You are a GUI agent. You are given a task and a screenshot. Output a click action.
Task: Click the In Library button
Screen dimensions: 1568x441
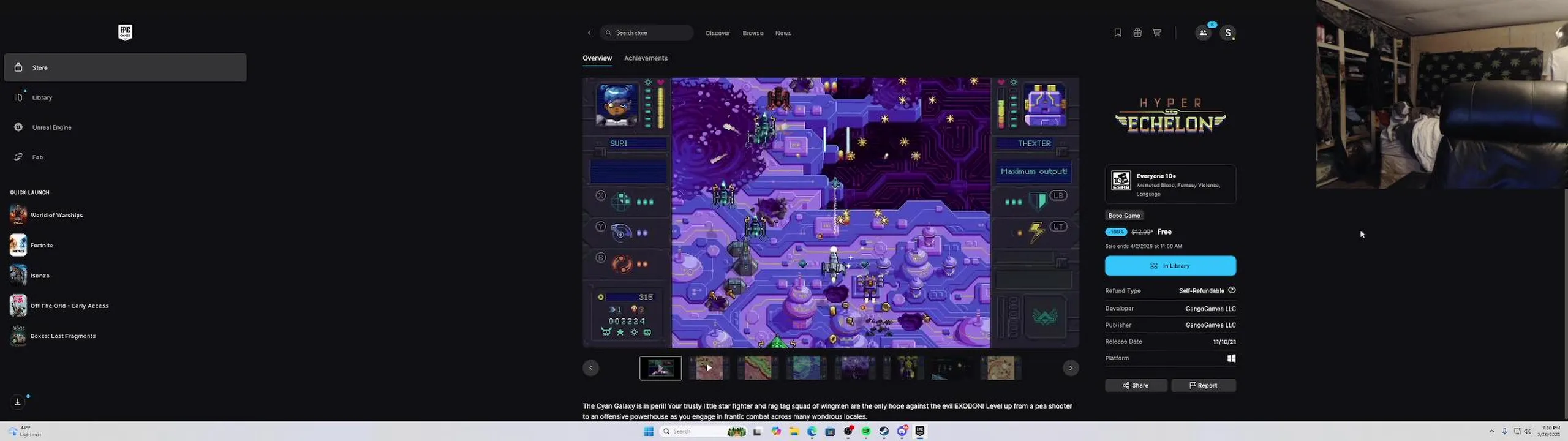pyautogui.click(x=1170, y=266)
